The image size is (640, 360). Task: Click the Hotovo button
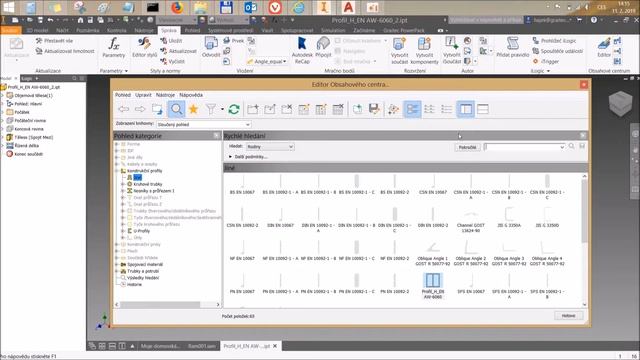click(x=569, y=316)
